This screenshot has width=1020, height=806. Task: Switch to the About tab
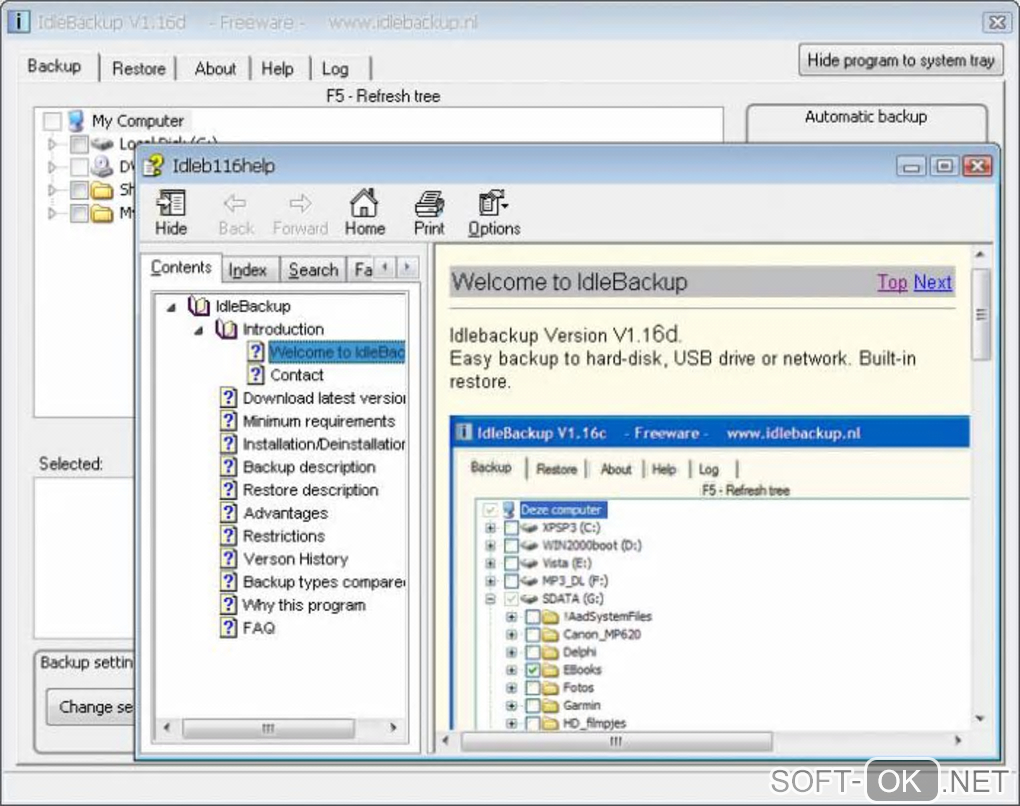click(215, 68)
